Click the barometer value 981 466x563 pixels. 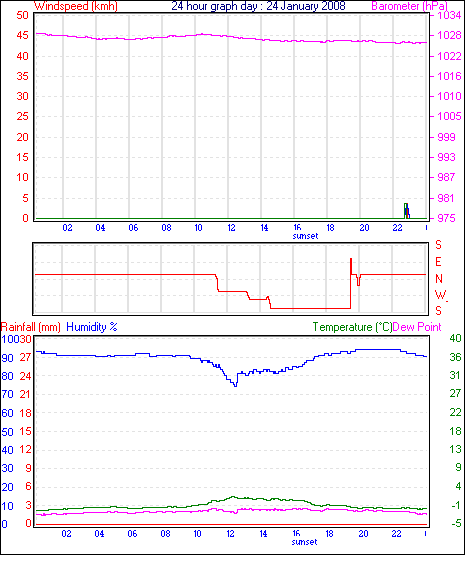[446, 198]
